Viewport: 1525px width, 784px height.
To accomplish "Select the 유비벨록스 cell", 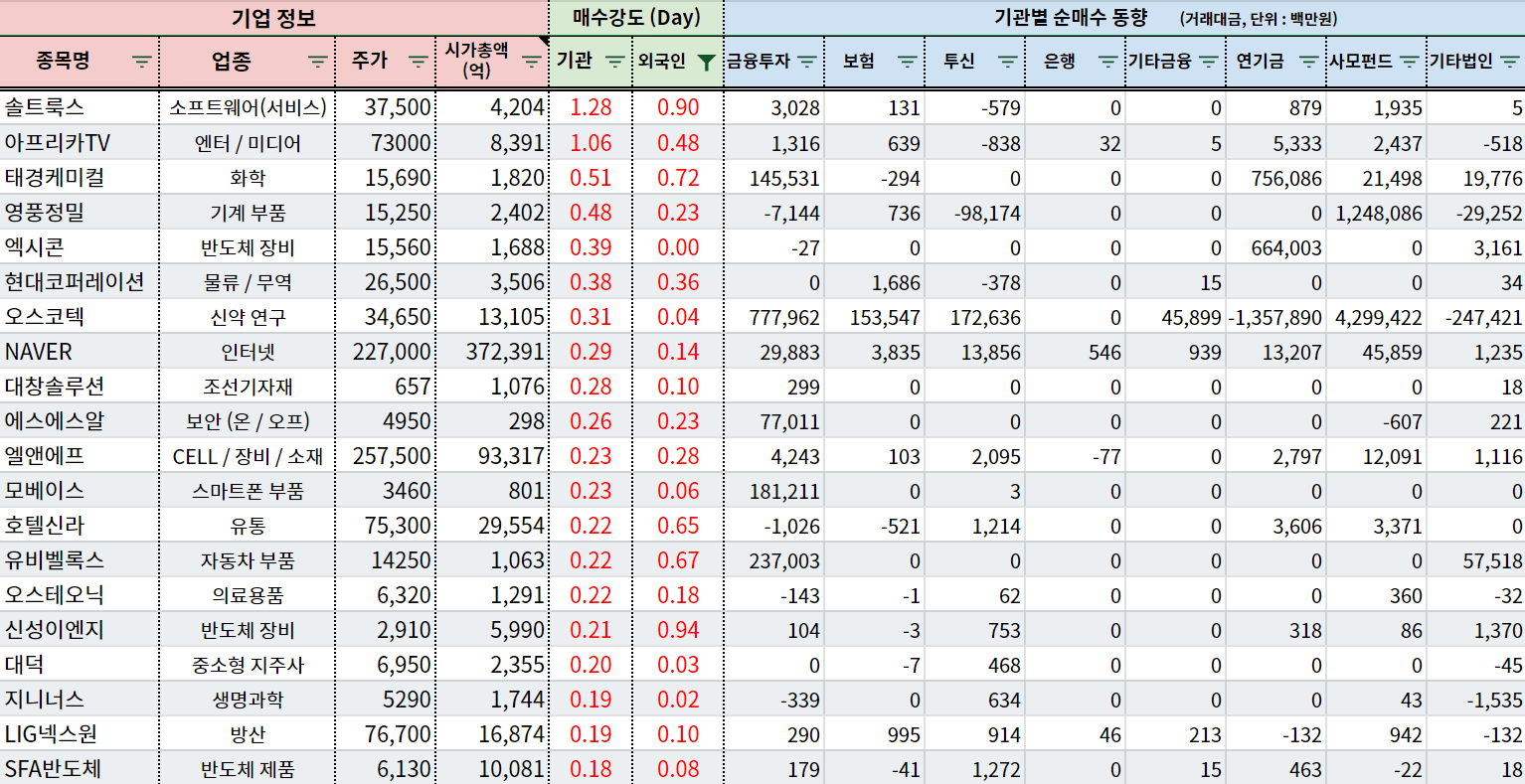I will 80,559.
